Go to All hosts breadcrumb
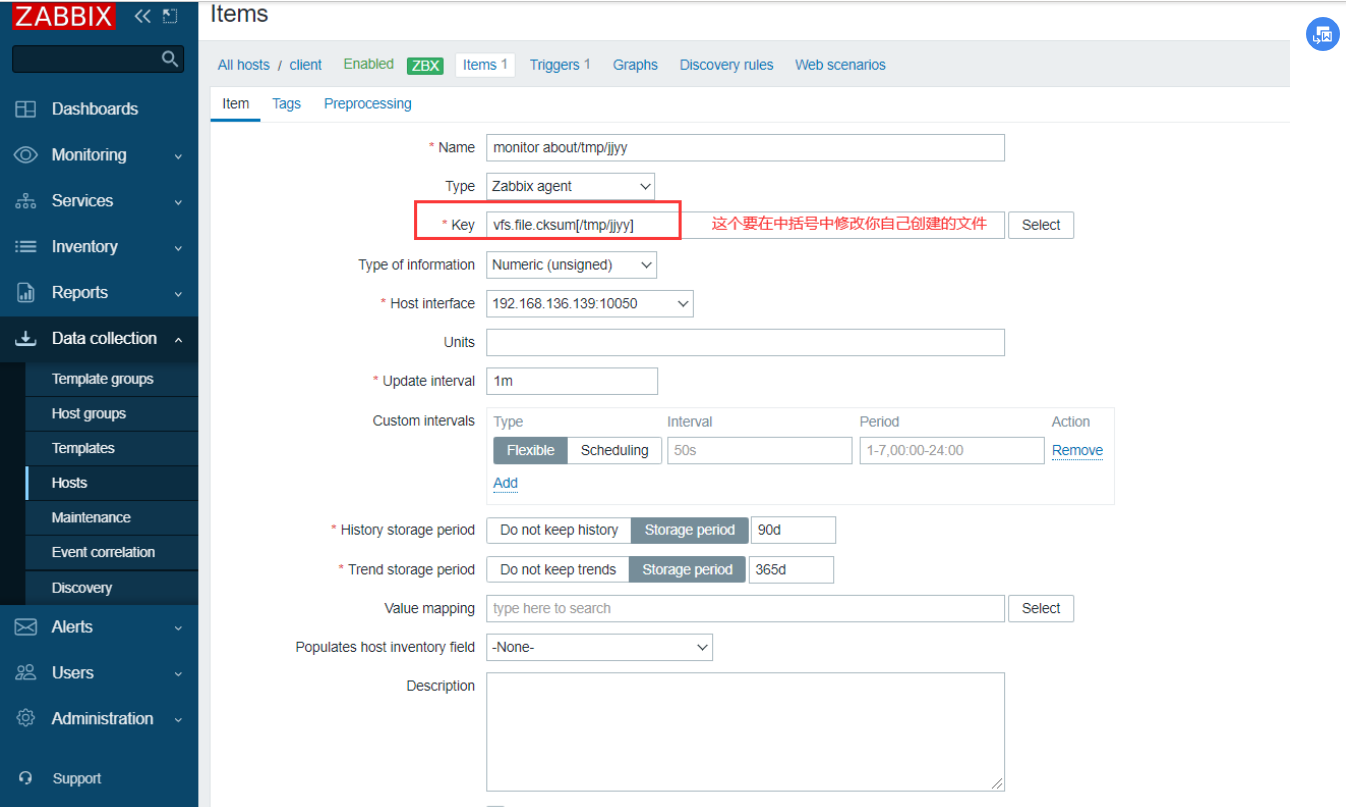The height and width of the screenshot is (807, 1346). (x=244, y=65)
